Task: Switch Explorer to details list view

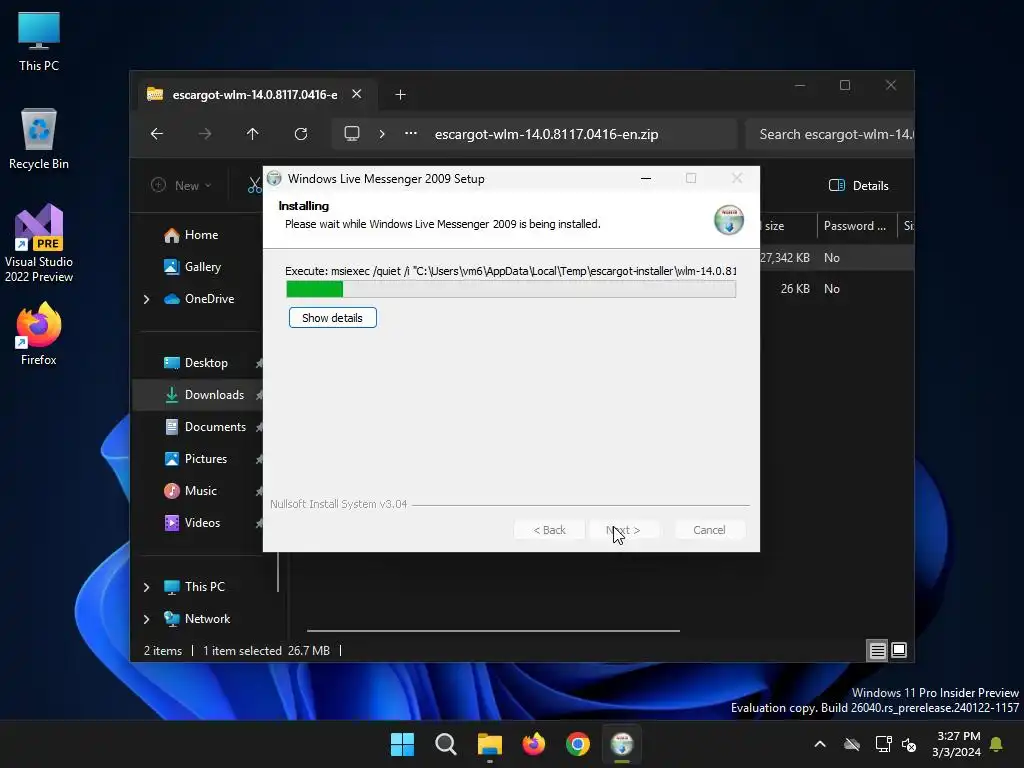Action: point(877,650)
